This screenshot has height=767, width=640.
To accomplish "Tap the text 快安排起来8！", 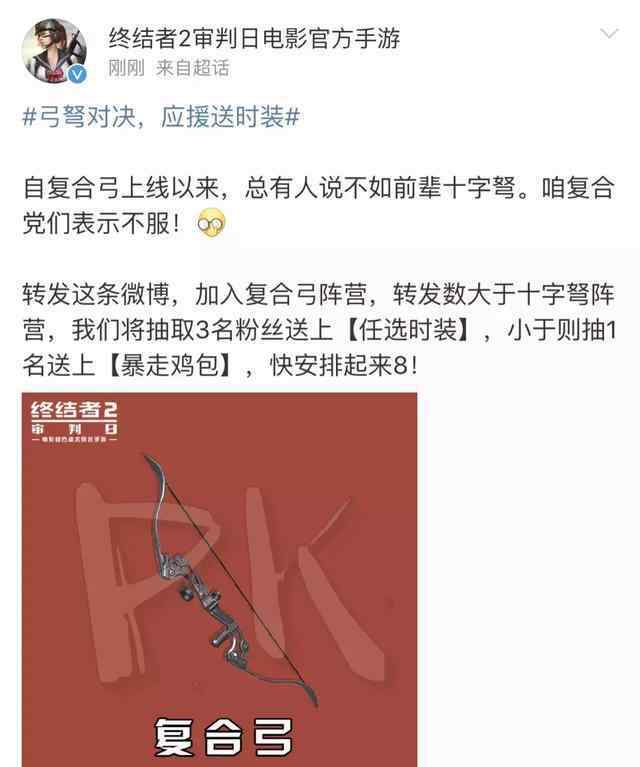I will pos(344,365).
